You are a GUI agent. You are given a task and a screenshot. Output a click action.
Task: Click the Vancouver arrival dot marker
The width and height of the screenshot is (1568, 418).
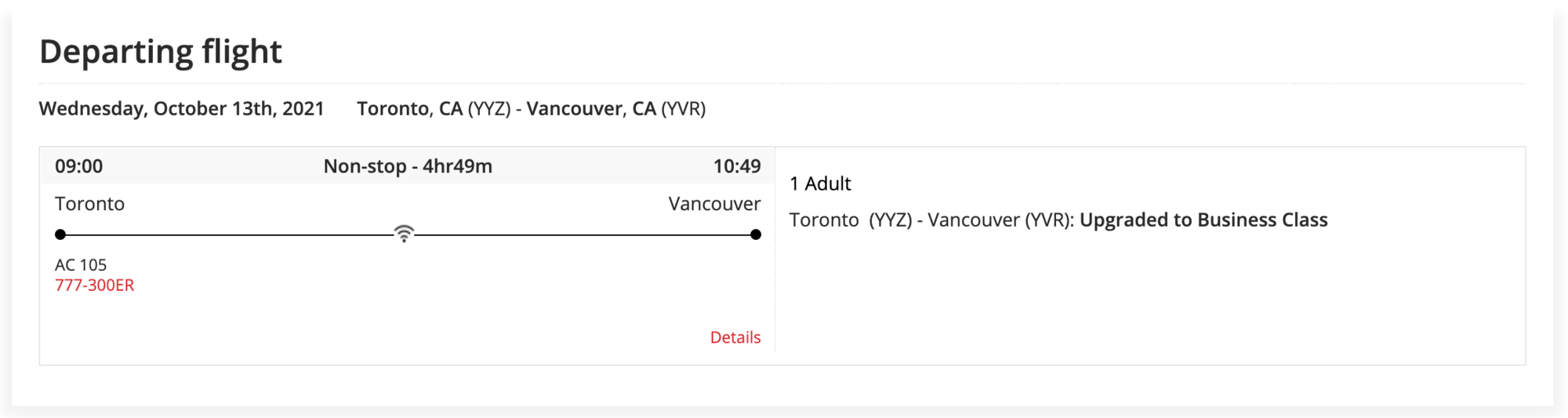tap(756, 234)
